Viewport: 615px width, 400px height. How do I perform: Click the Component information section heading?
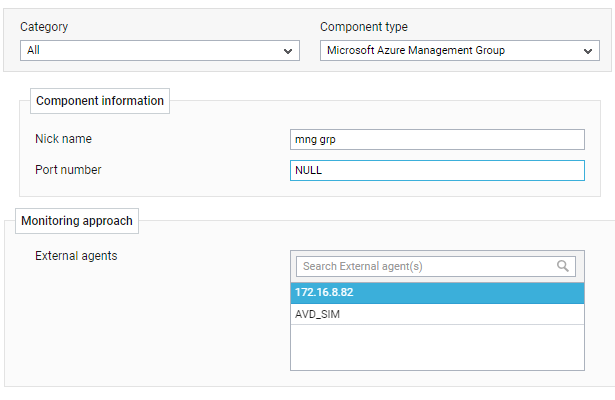click(100, 101)
